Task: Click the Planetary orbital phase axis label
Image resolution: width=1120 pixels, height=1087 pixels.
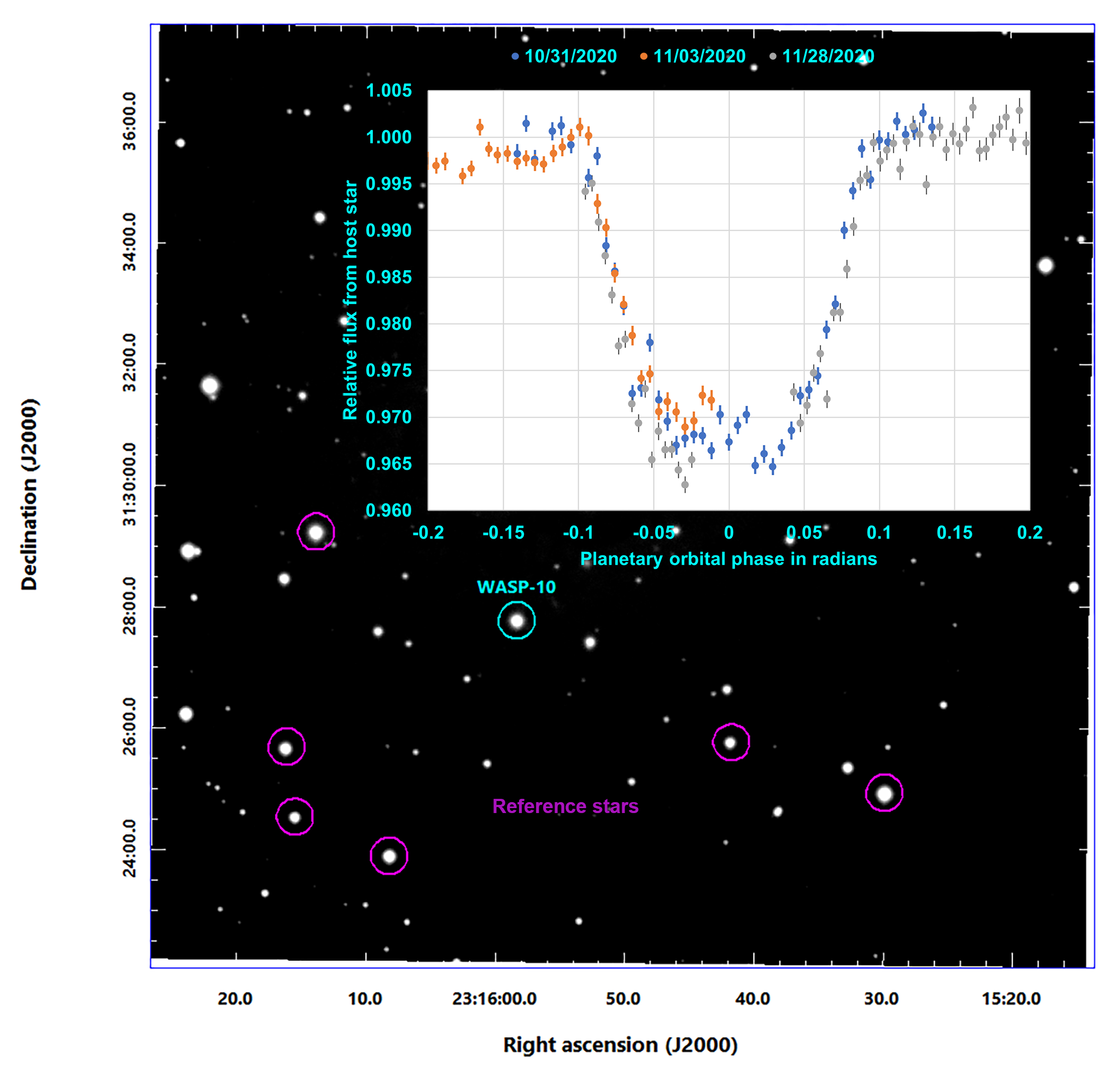Action: point(728,559)
